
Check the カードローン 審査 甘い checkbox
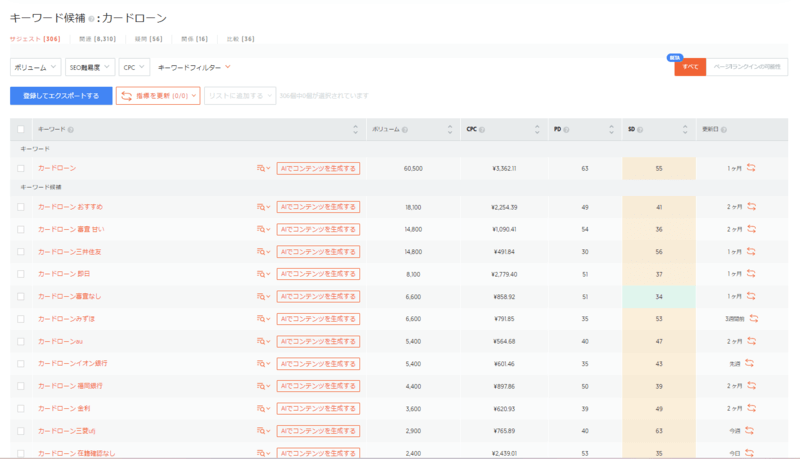(21, 230)
